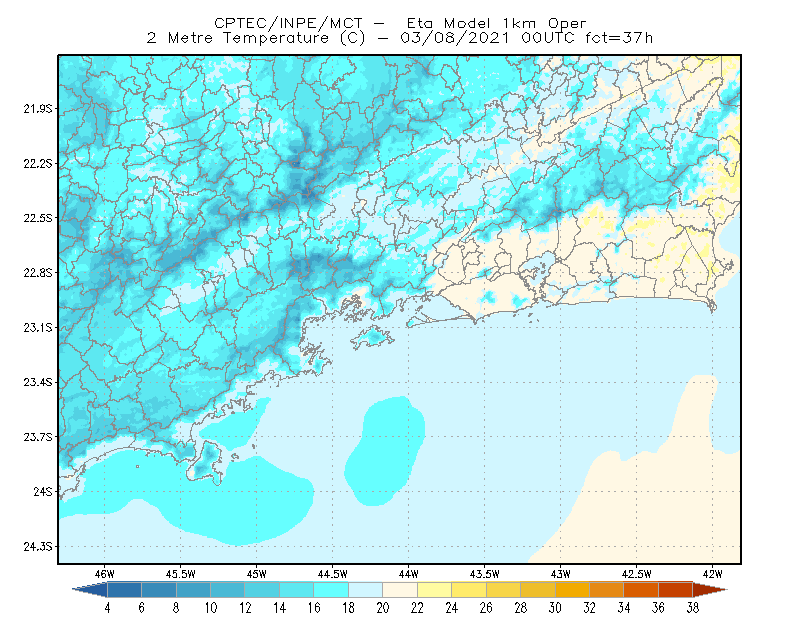Click the subtitle '2 Metre Temperature (C)' line
This screenshot has width=800, height=618.
[400, 38]
